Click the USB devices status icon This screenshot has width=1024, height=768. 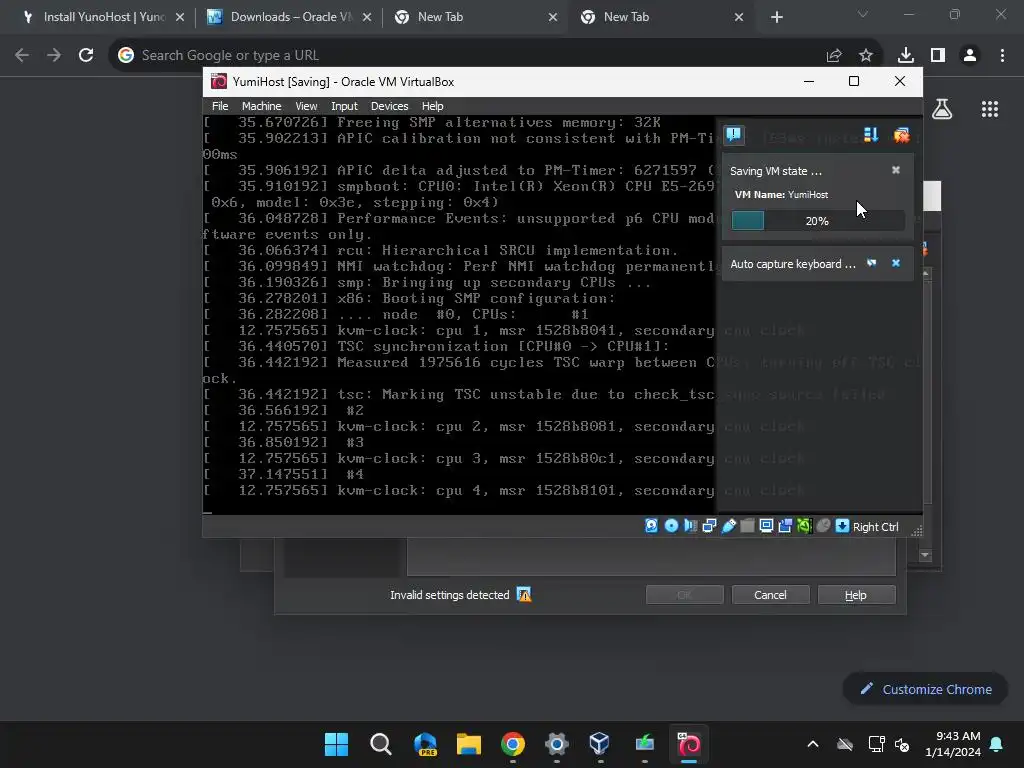[728, 526]
